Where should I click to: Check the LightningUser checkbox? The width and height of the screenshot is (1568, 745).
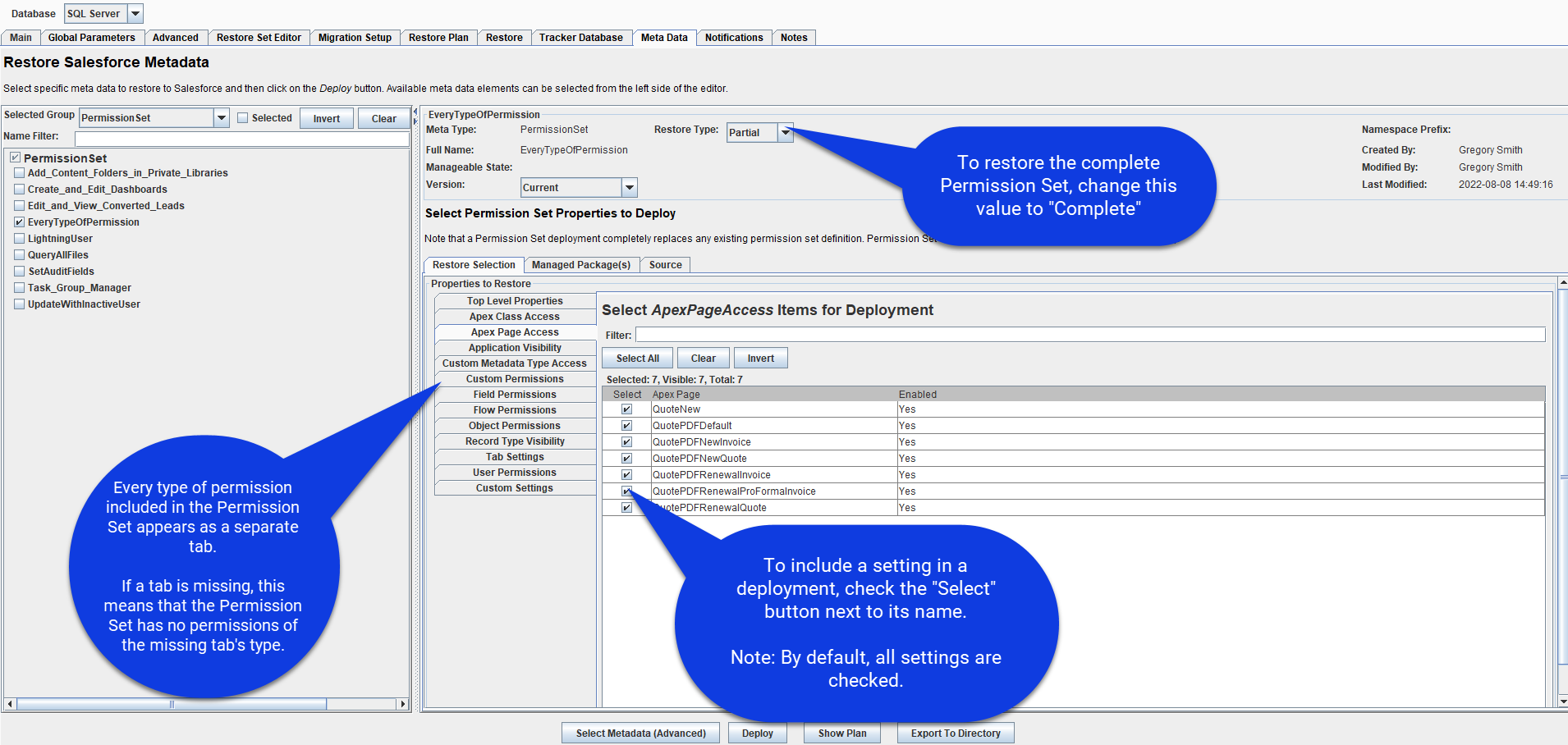click(x=19, y=239)
